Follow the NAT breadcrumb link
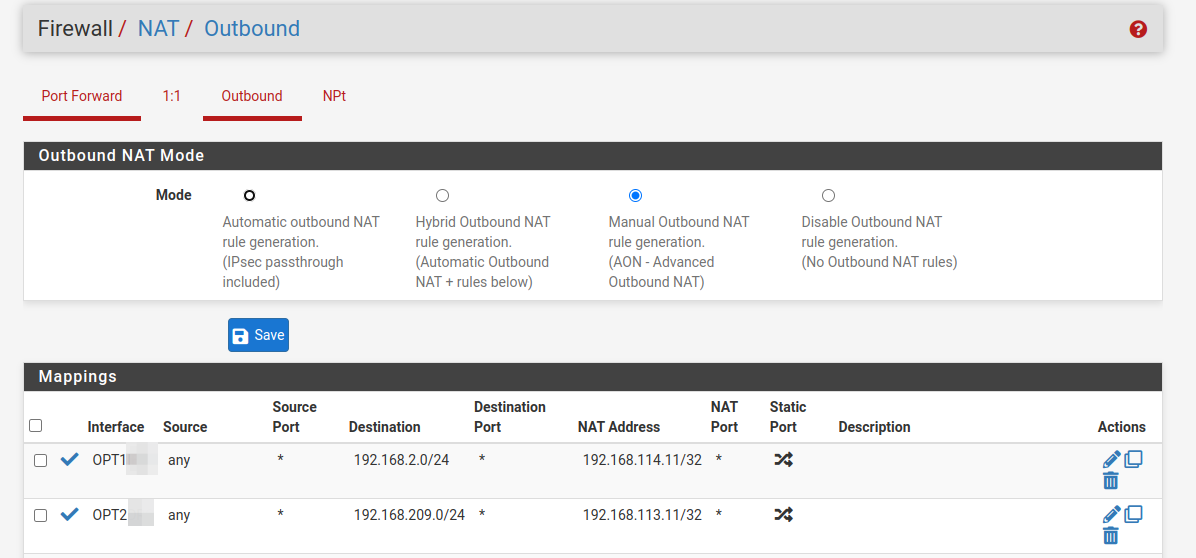 point(158,29)
